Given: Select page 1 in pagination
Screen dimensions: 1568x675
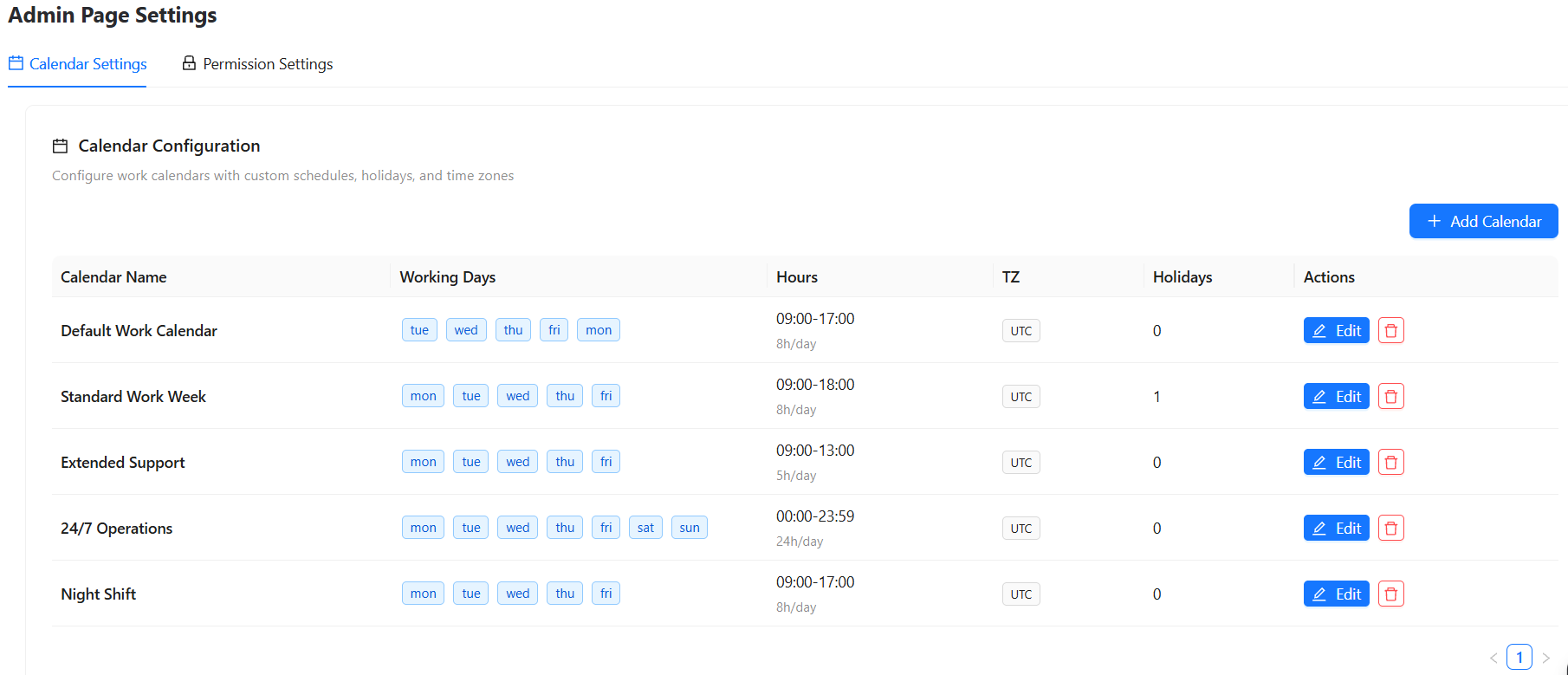Looking at the screenshot, I should coord(1519,658).
